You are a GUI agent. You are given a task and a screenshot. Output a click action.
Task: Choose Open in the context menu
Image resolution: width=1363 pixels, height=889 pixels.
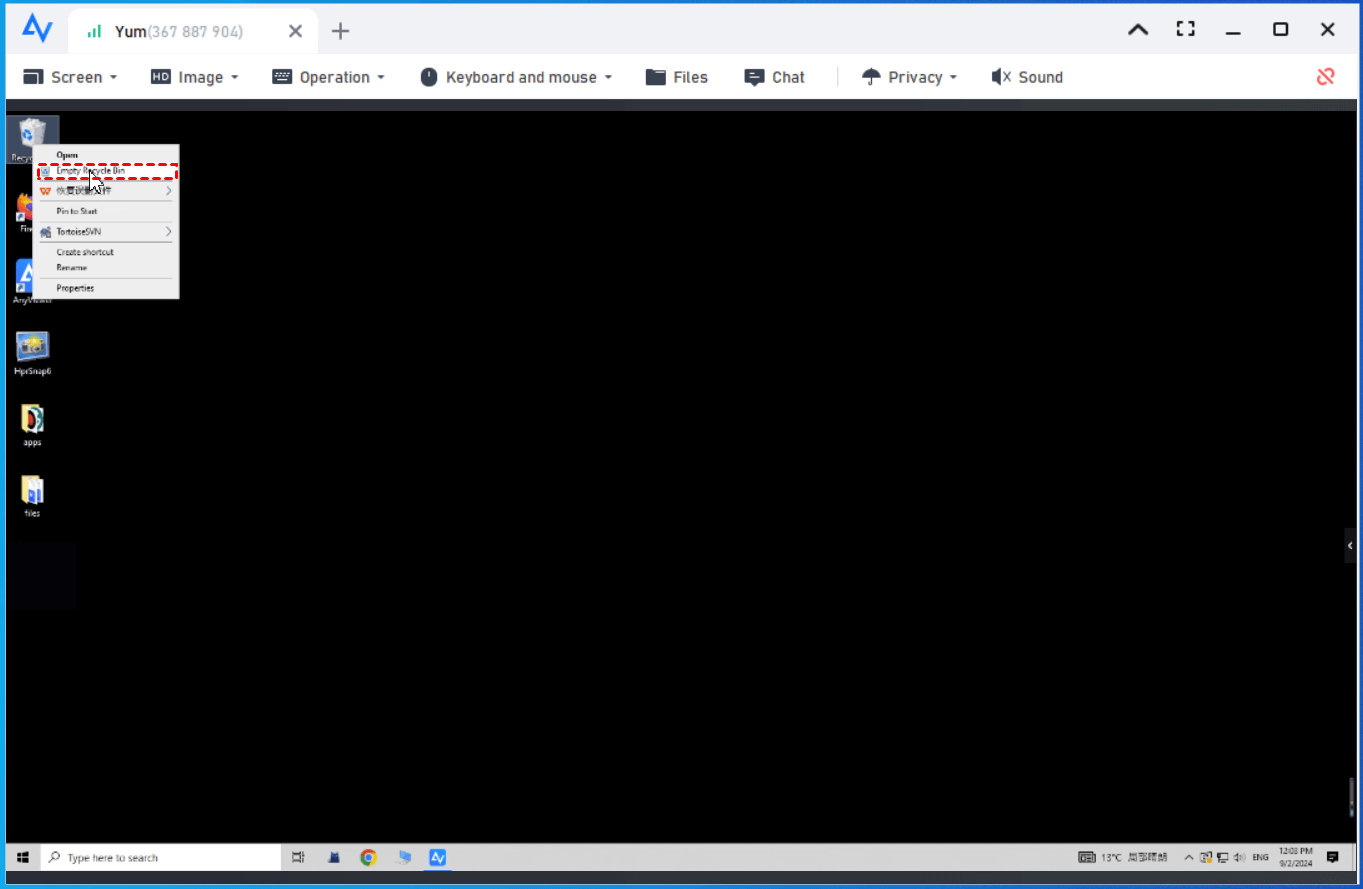tap(106, 155)
